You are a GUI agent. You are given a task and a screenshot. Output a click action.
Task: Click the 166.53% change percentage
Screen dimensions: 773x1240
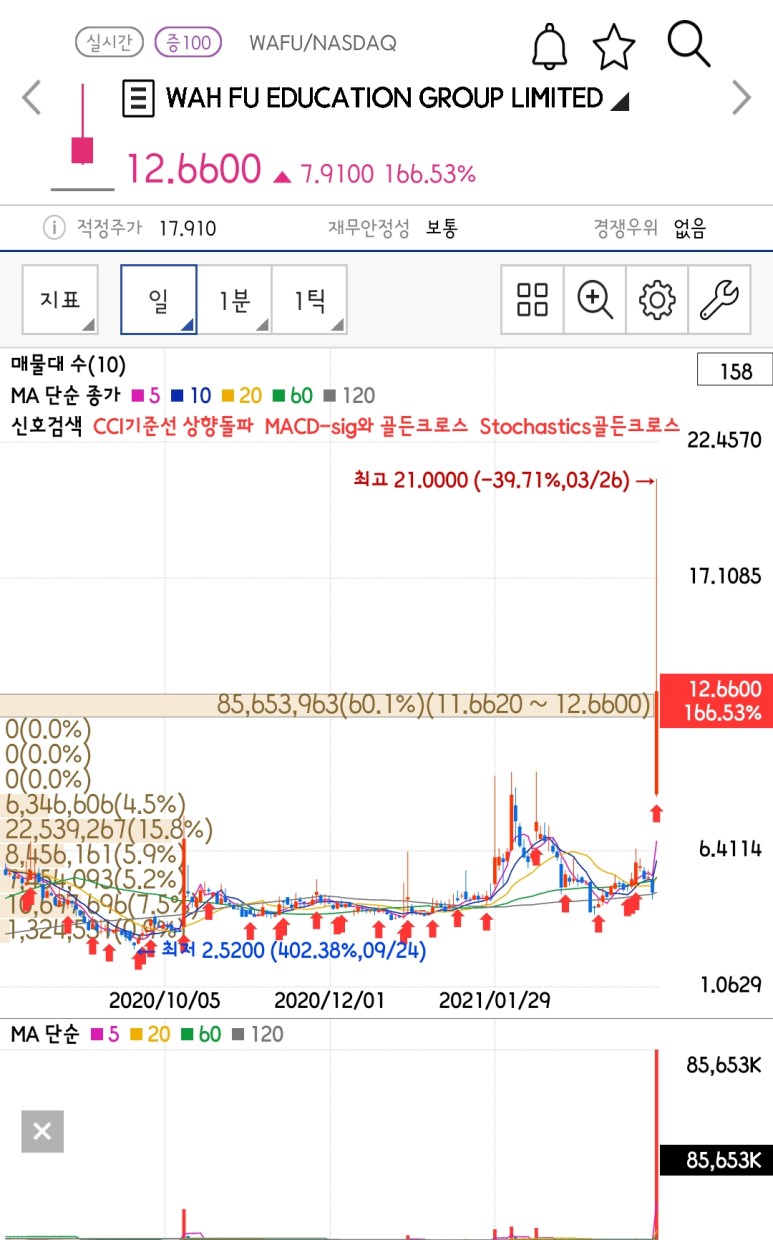point(430,174)
